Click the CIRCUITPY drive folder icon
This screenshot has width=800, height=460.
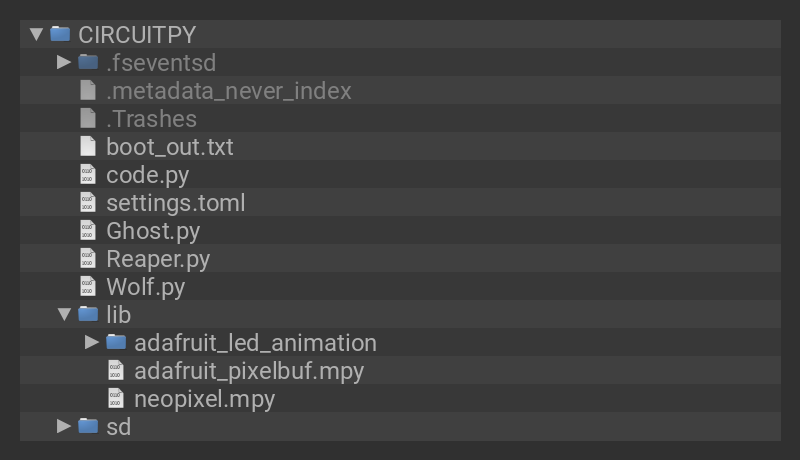pos(60,34)
